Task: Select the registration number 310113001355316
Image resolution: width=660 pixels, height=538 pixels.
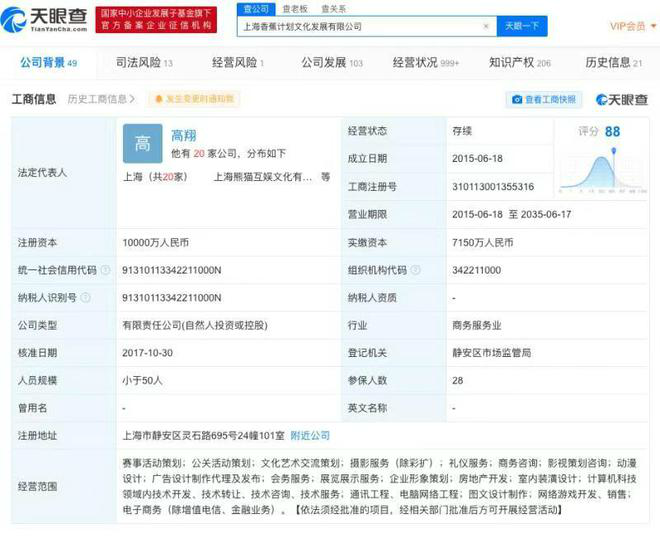Action: [x=493, y=186]
